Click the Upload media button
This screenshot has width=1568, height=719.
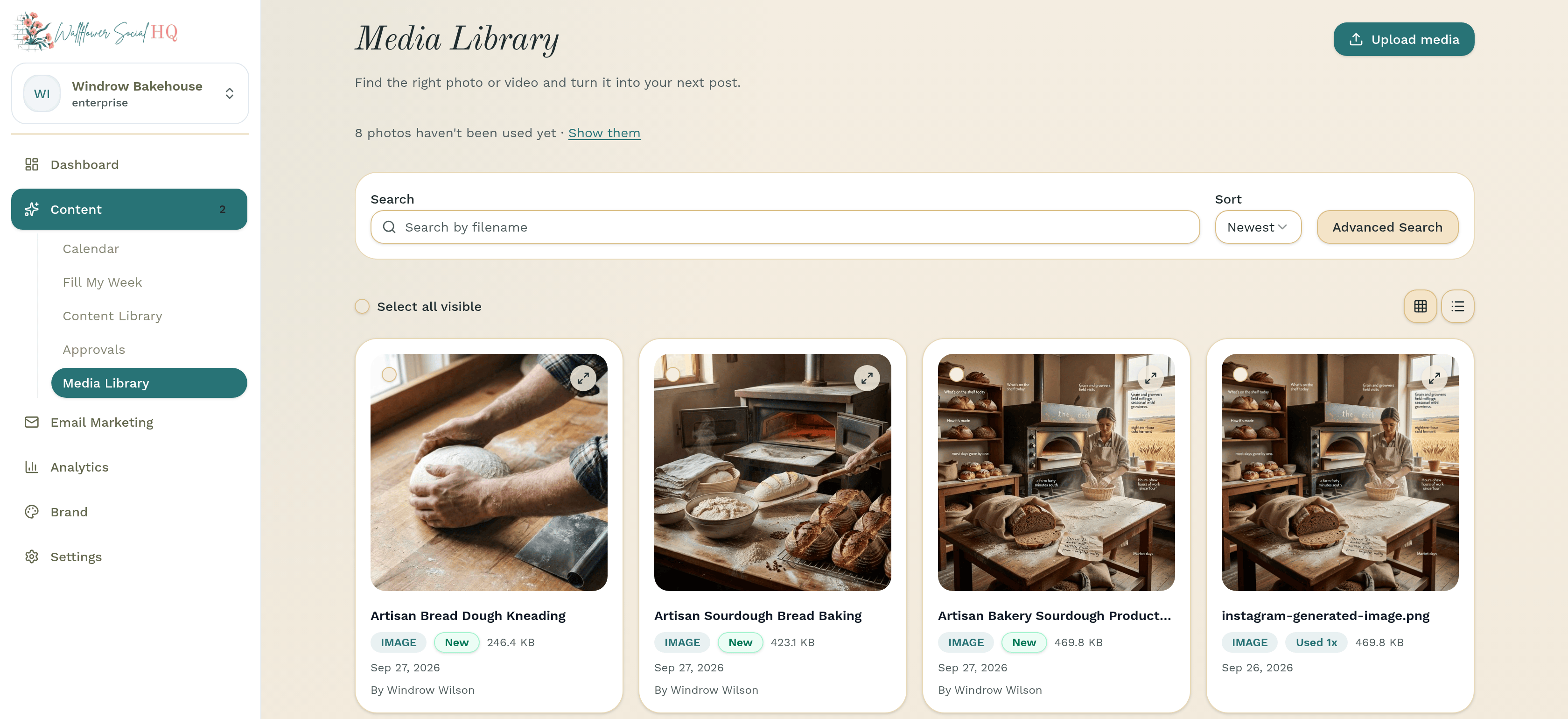(1403, 40)
